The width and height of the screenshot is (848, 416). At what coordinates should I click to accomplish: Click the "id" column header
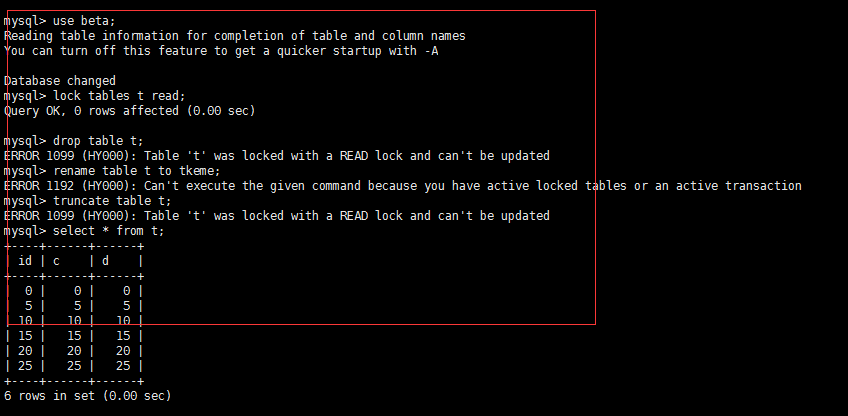pyautogui.click(x=26, y=261)
